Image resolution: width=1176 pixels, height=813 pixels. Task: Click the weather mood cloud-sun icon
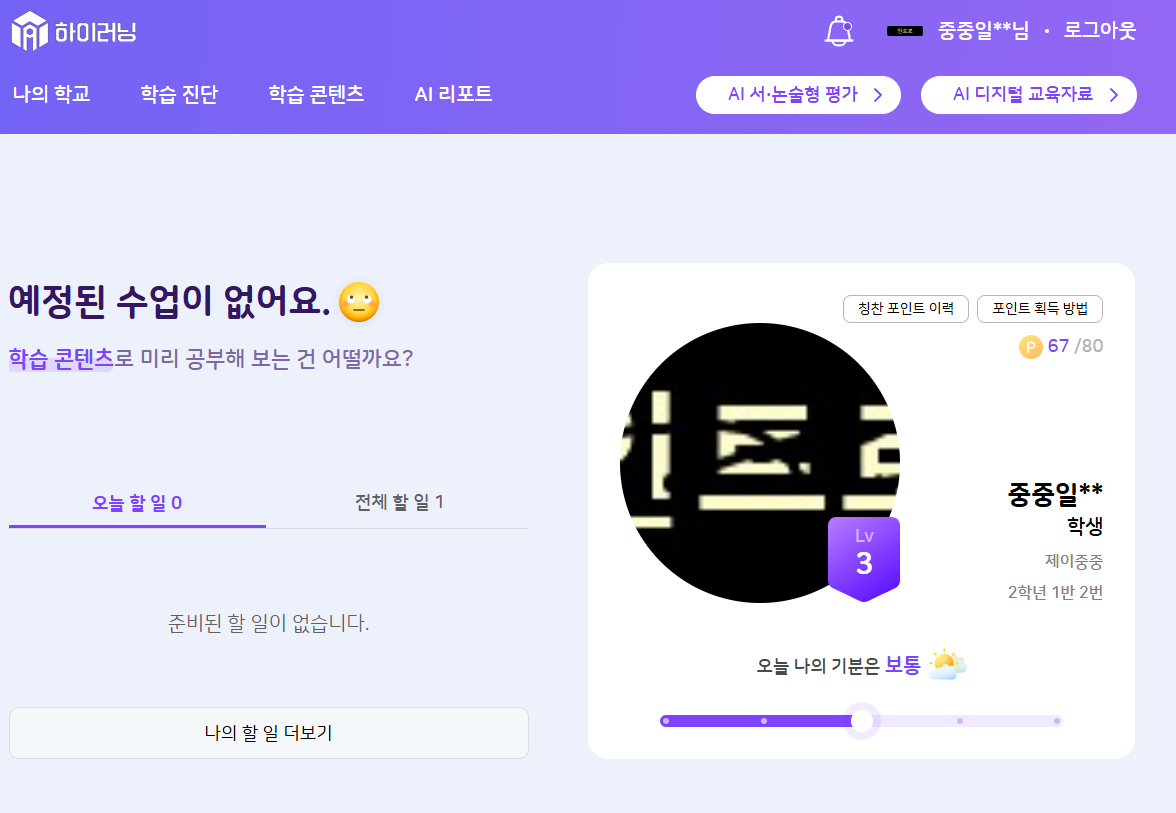[x=947, y=665]
